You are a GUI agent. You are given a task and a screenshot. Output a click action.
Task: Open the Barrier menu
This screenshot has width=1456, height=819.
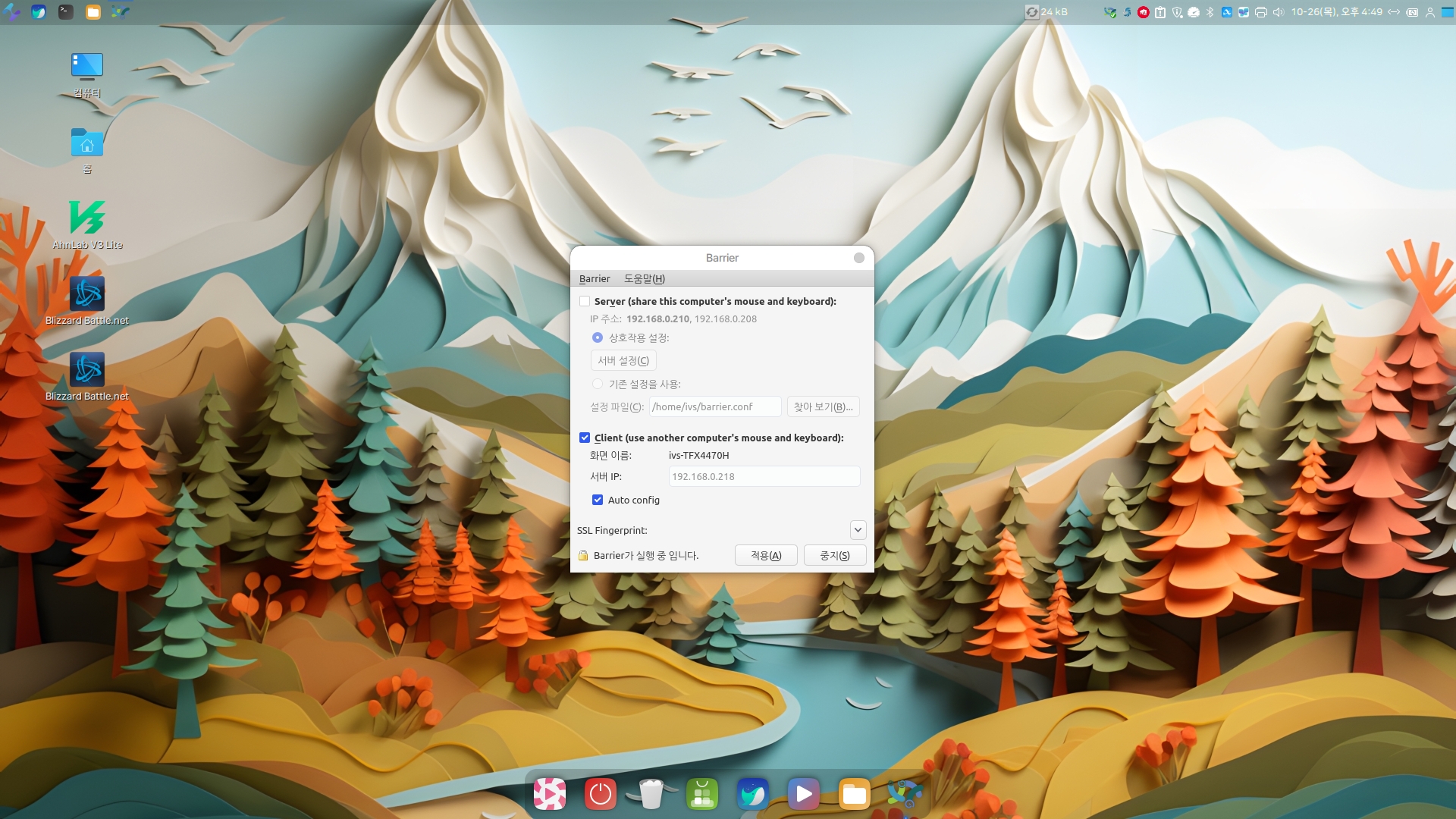594,279
